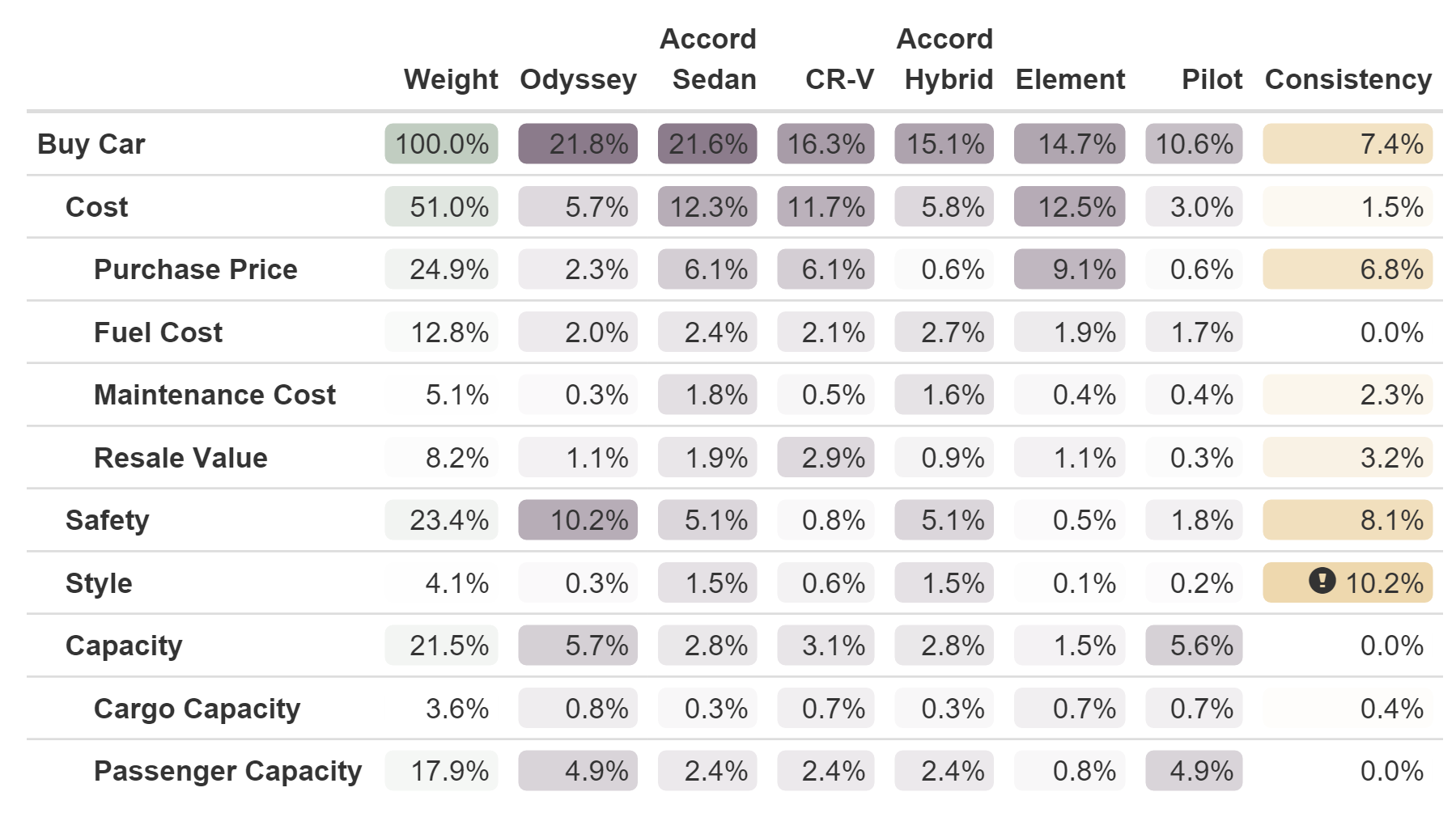
Task: Select the Passenger Capacity row label
Action: click(x=227, y=771)
